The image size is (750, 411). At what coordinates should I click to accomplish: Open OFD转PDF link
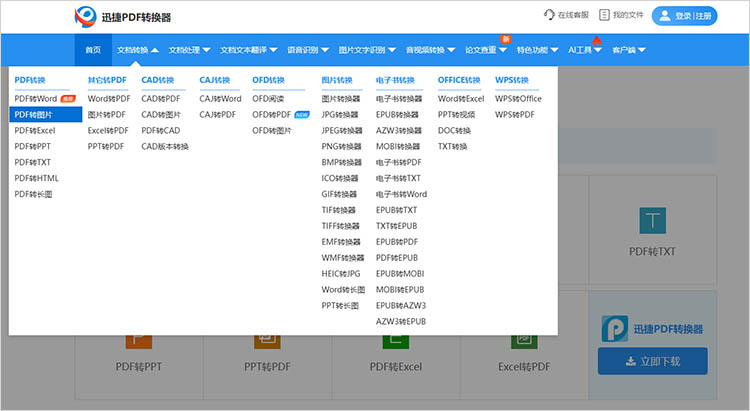click(x=272, y=114)
